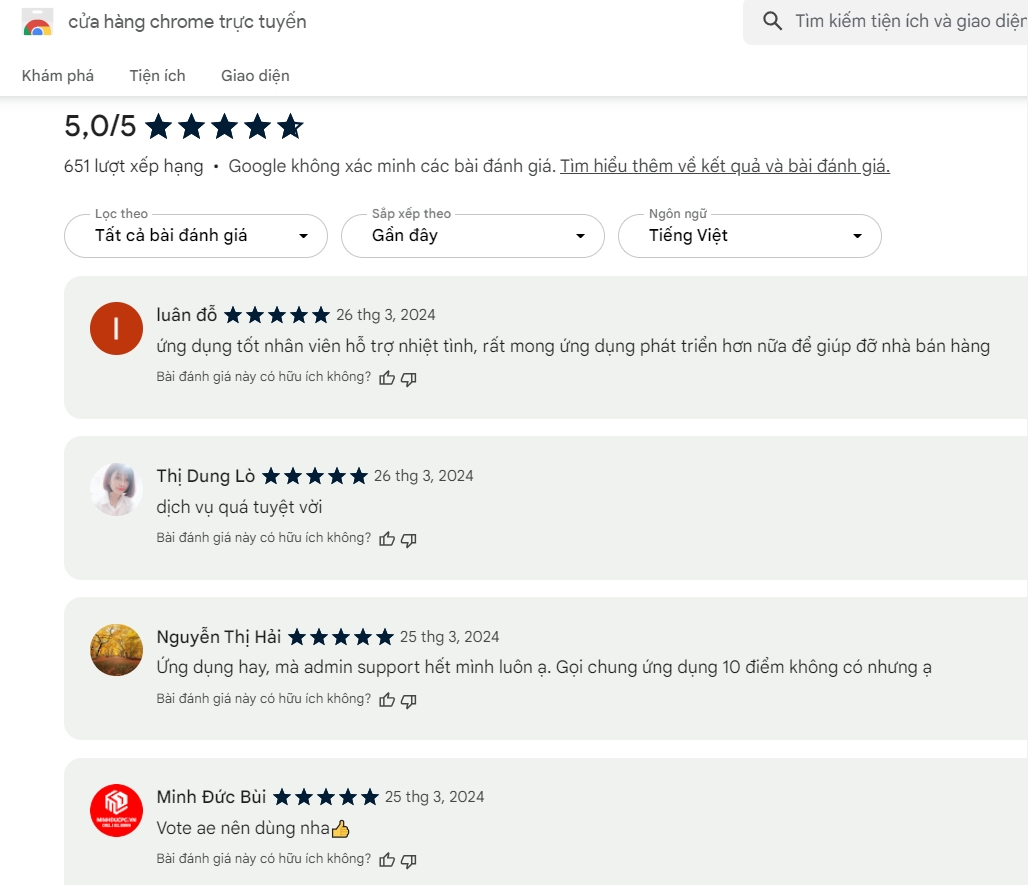1028x885 pixels.
Task: Open the 'Lọc theo' filter dropdown
Action: 196,235
